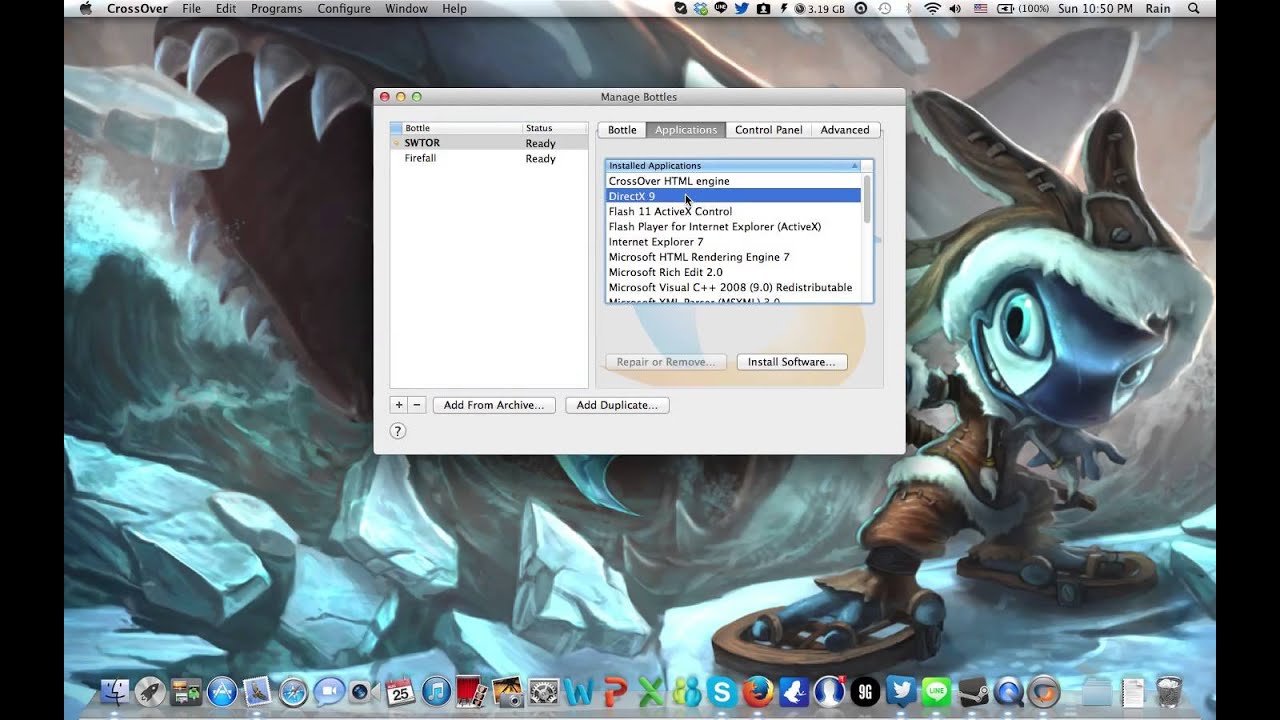Click the Repair or Remove button
This screenshot has height=720, width=1280.
coord(666,362)
